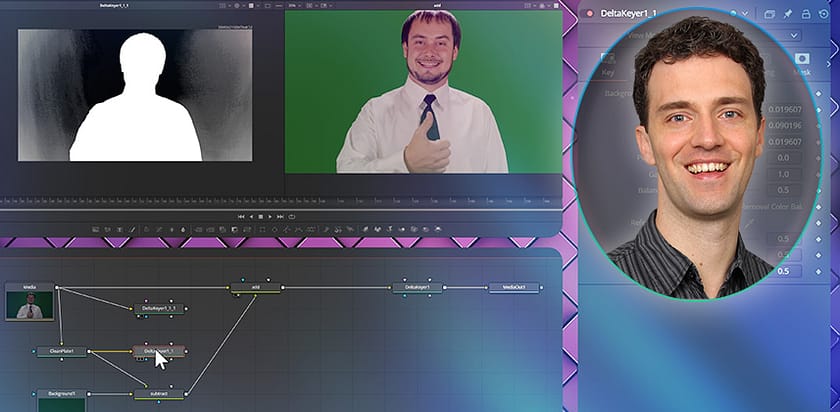The height and width of the screenshot is (412, 840).
Task: Reset the DeltaKeyer1_1 settings in the Inspector
Action: click(824, 14)
